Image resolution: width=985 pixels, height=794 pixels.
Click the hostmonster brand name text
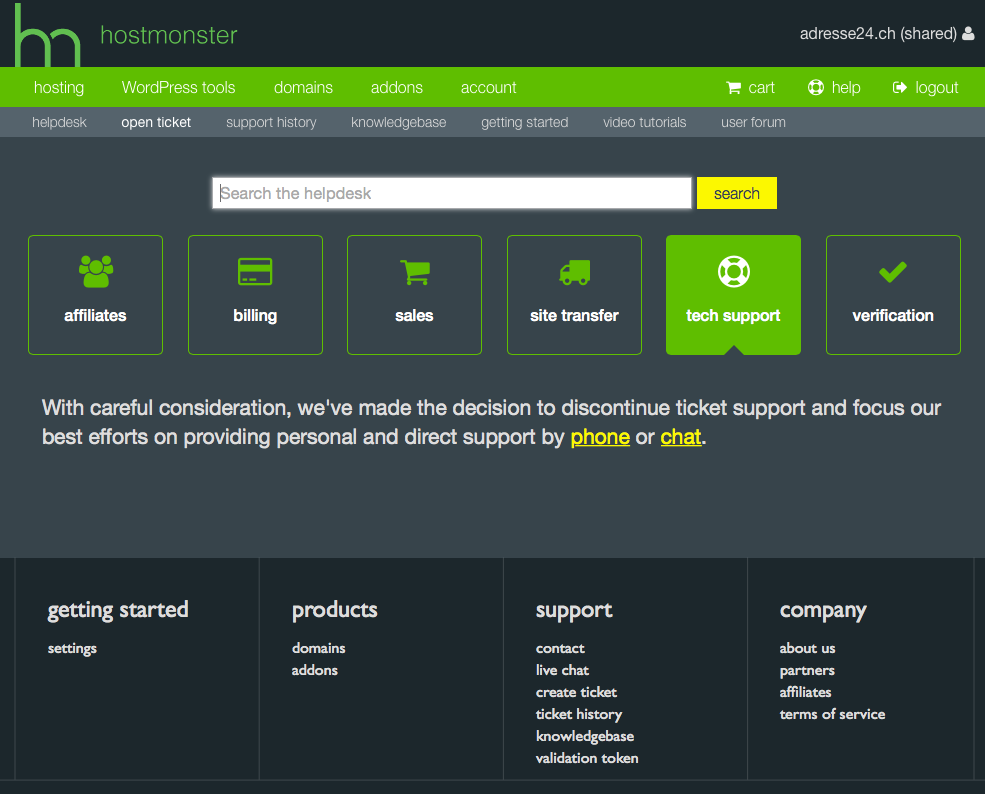click(x=169, y=35)
